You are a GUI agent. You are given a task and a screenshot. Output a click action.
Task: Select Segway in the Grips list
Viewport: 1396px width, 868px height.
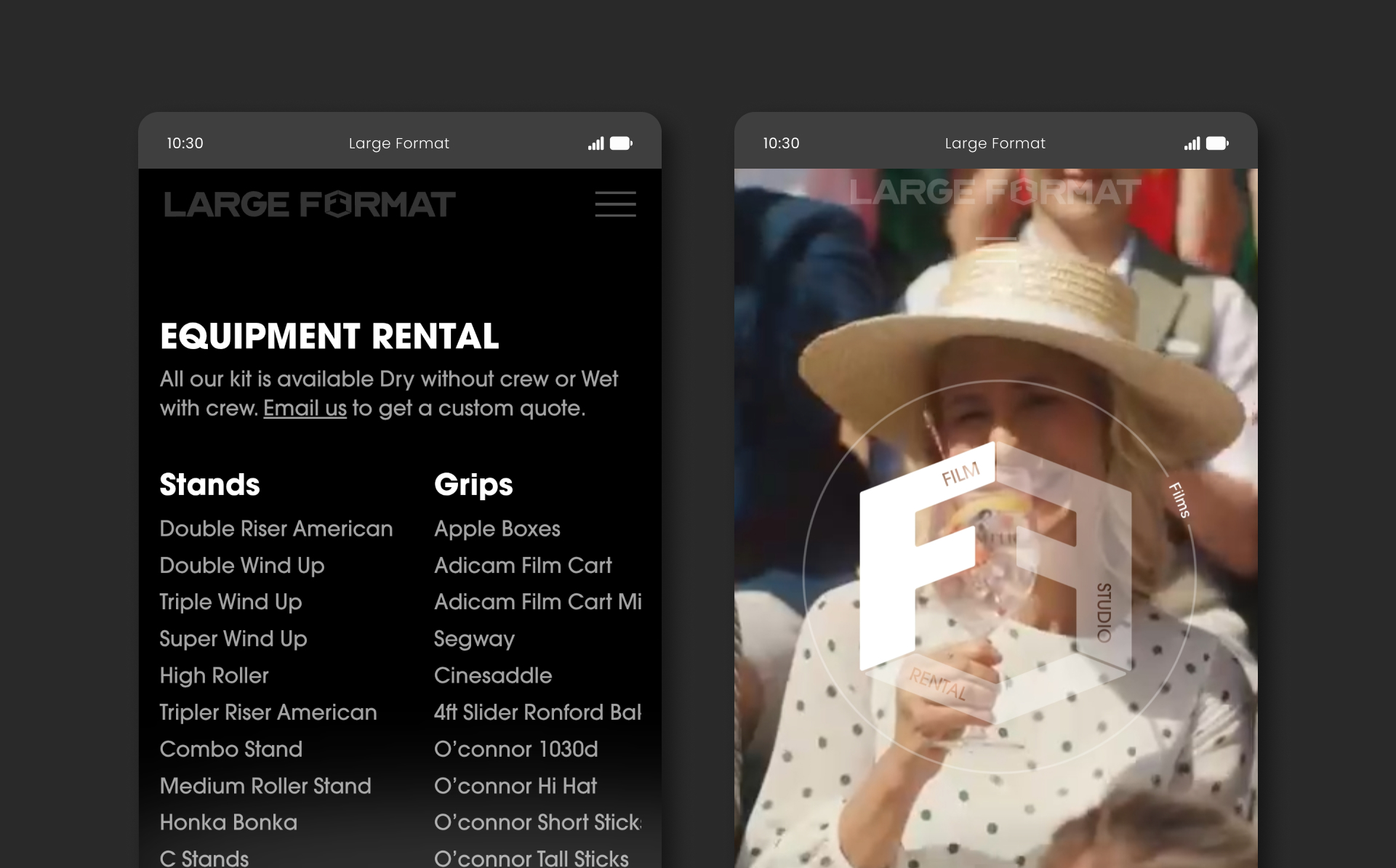(x=474, y=639)
